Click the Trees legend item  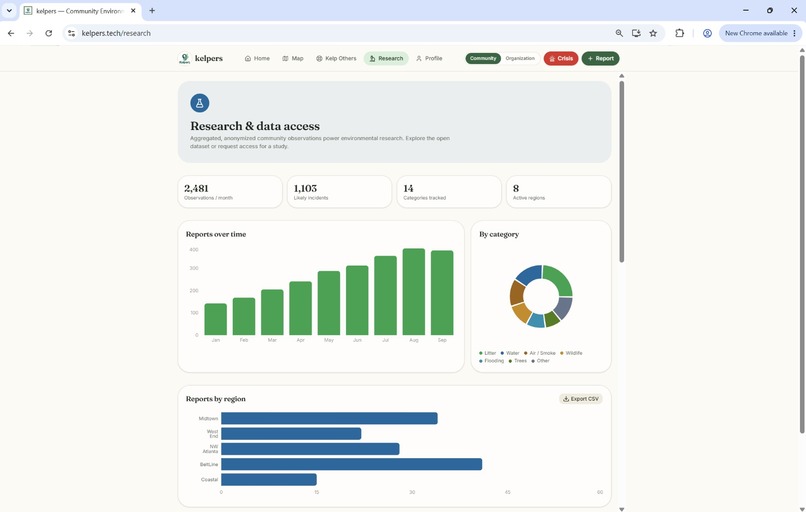tap(518, 361)
